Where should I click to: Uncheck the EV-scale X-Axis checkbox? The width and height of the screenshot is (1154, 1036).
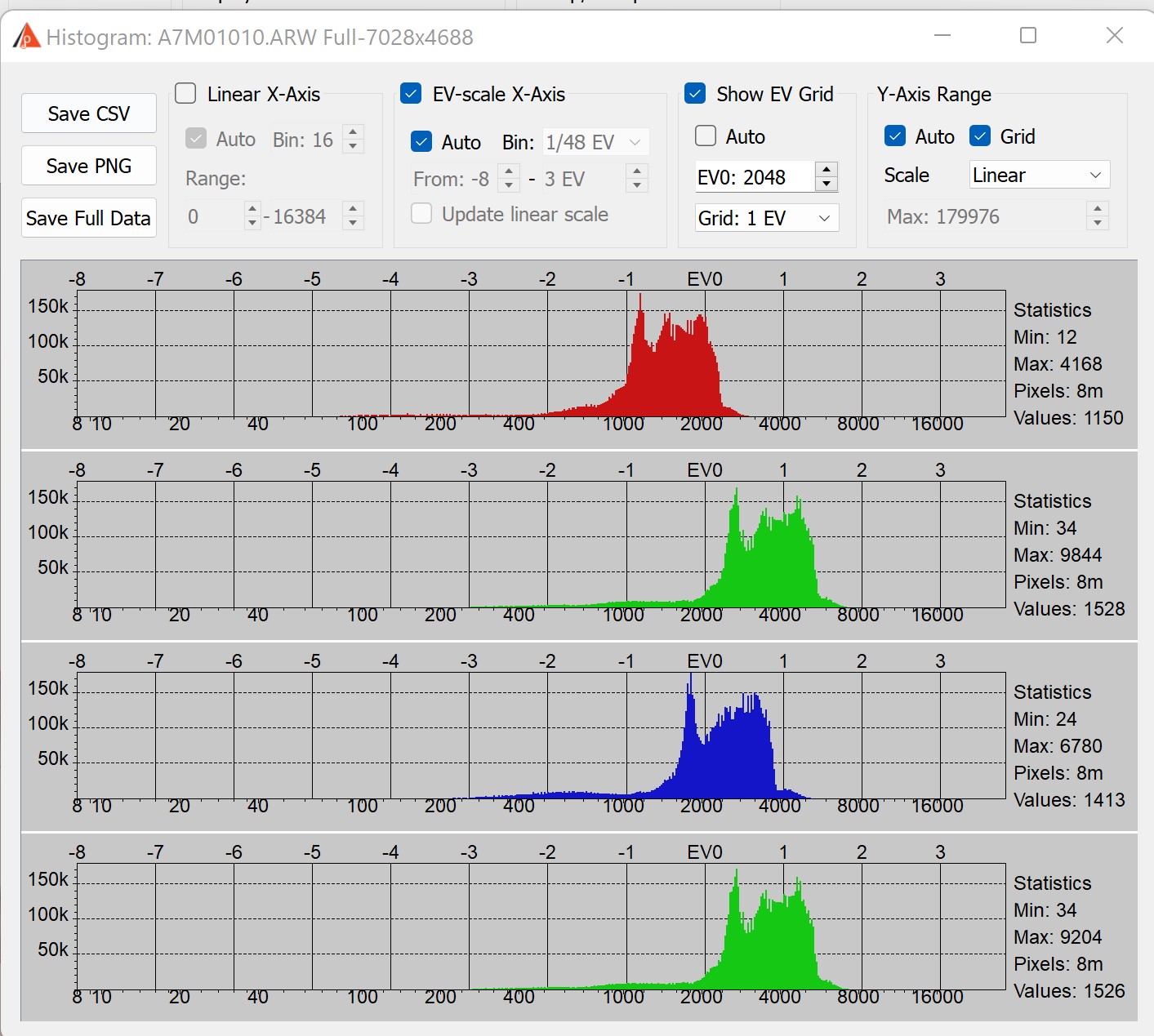click(x=412, y=94)
